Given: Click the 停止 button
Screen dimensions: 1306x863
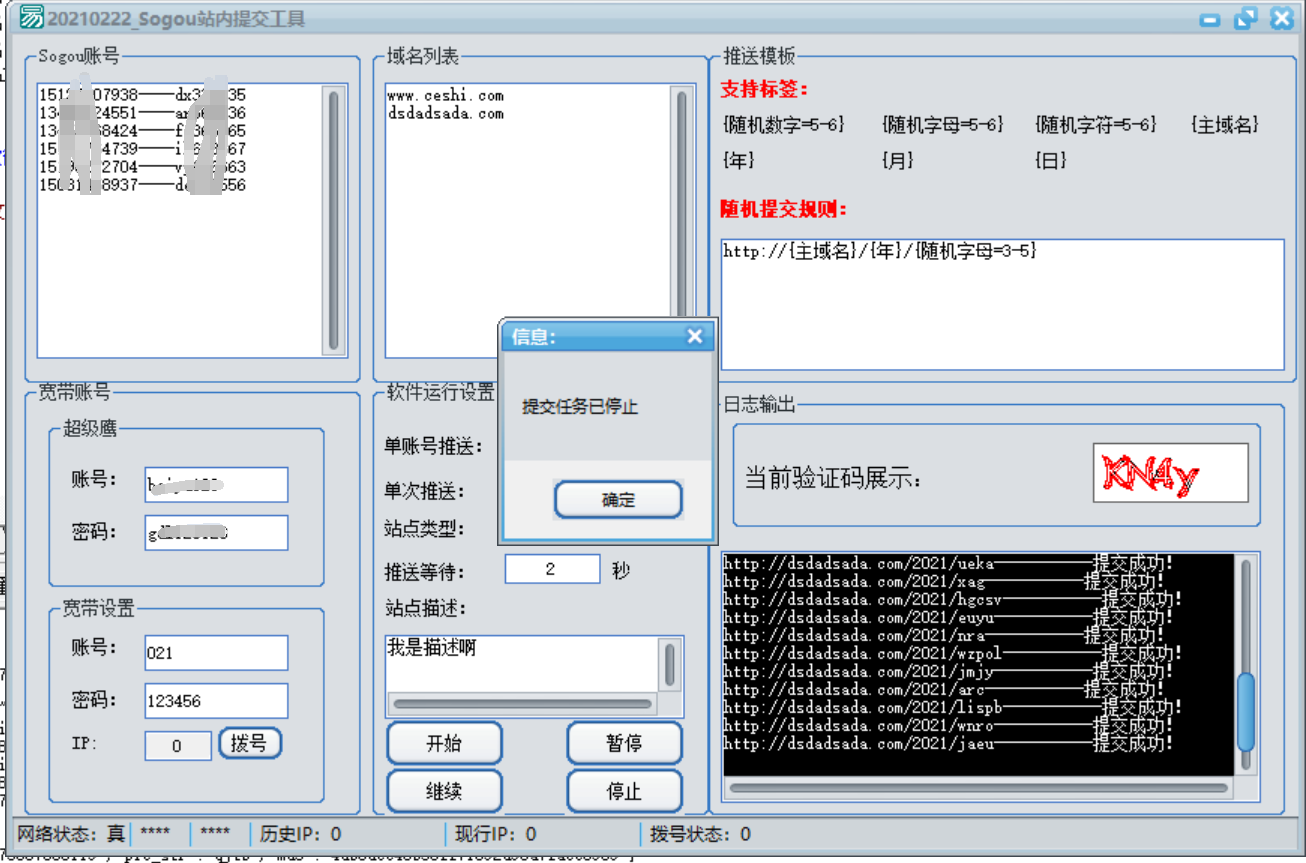Looking at the screenshot, I should (624, 791).
